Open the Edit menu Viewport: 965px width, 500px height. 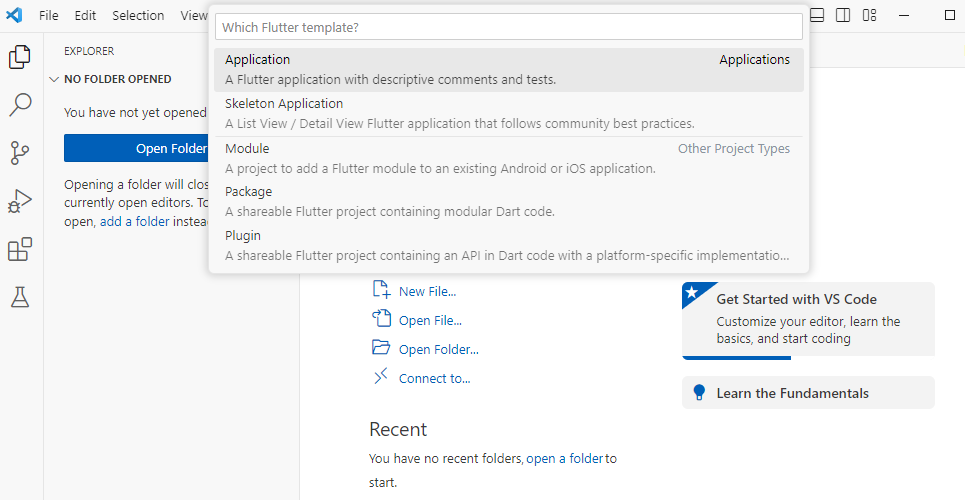86,15
